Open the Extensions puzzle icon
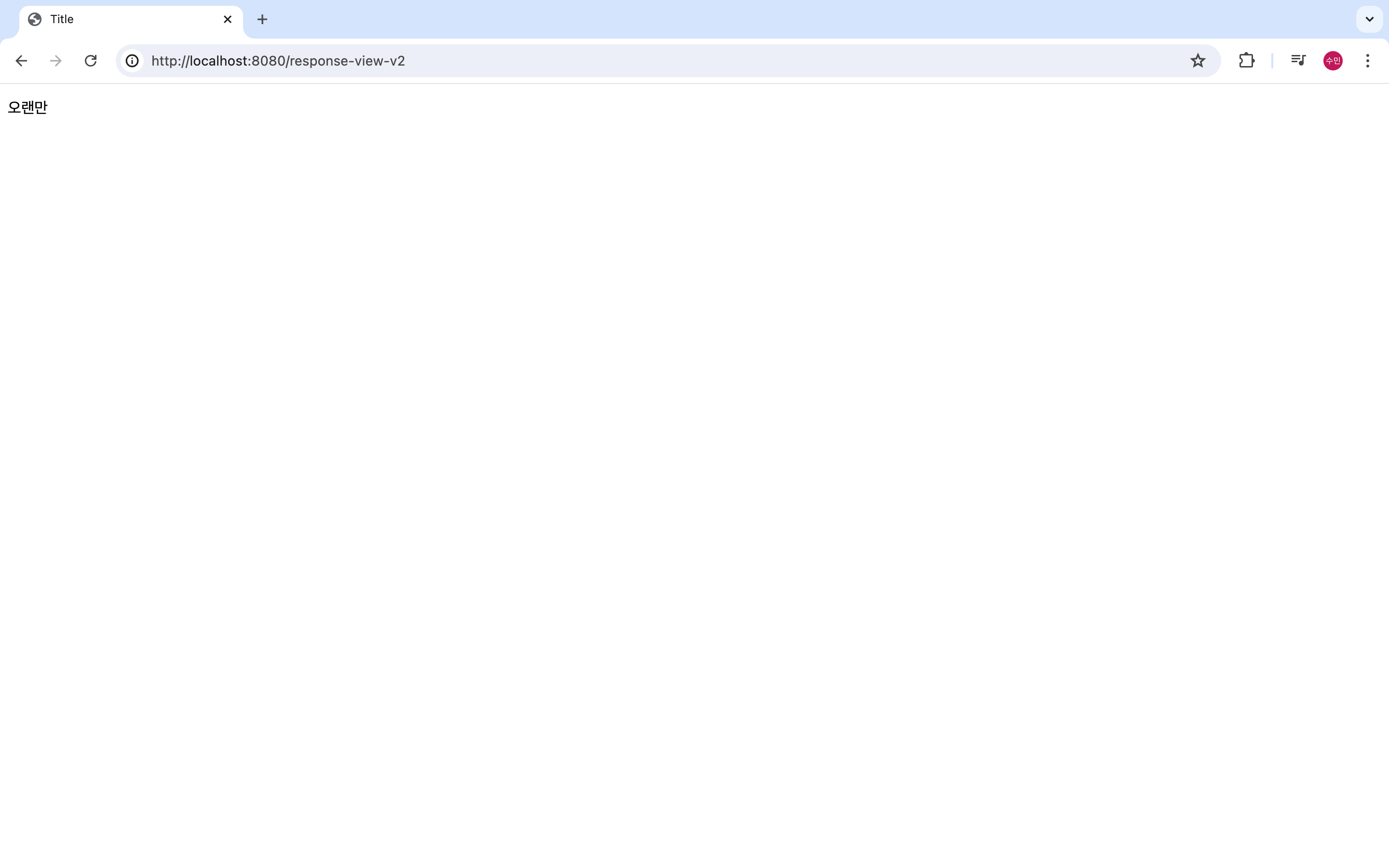 coord(1246,61)
